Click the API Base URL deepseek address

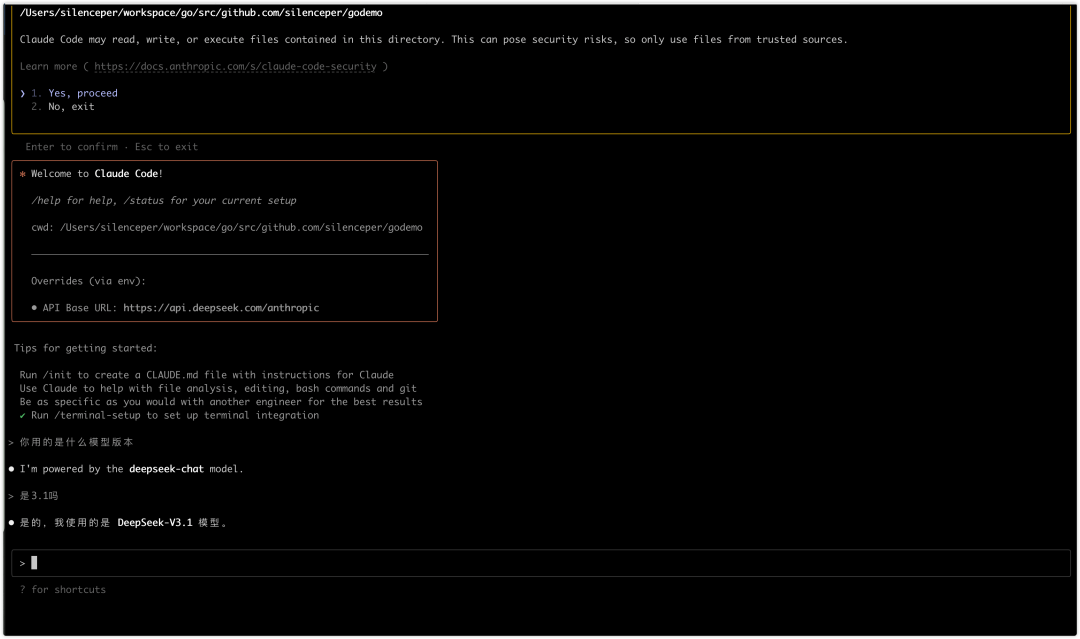pyautogui.click(x=221, y=308)
